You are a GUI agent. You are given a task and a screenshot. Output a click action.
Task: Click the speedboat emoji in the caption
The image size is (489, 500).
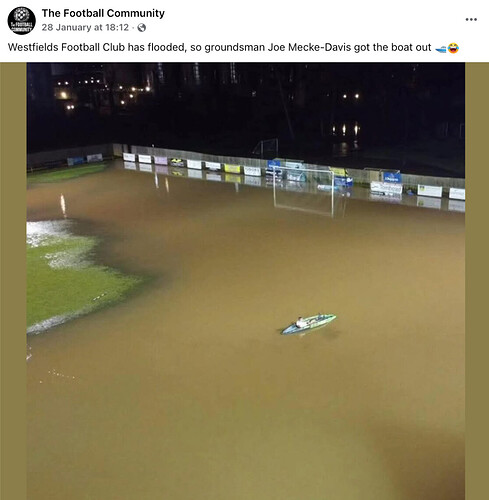coord(441,49)
